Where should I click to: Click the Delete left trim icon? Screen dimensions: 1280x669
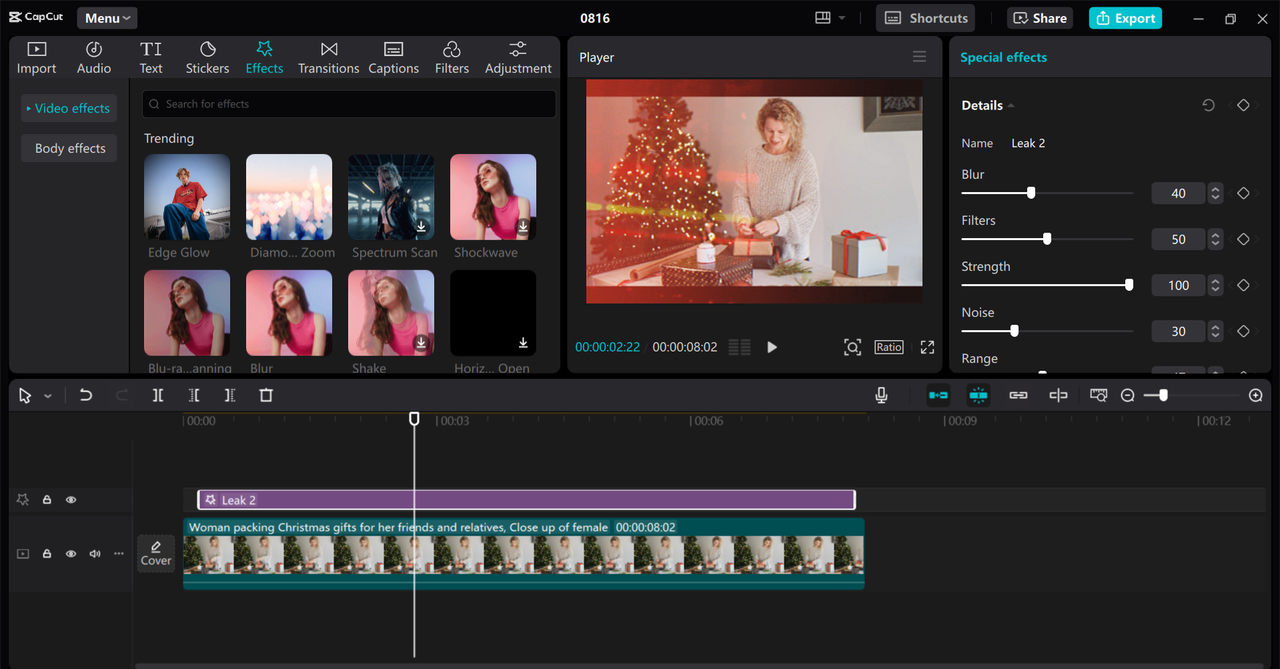(x=194, y=395)
